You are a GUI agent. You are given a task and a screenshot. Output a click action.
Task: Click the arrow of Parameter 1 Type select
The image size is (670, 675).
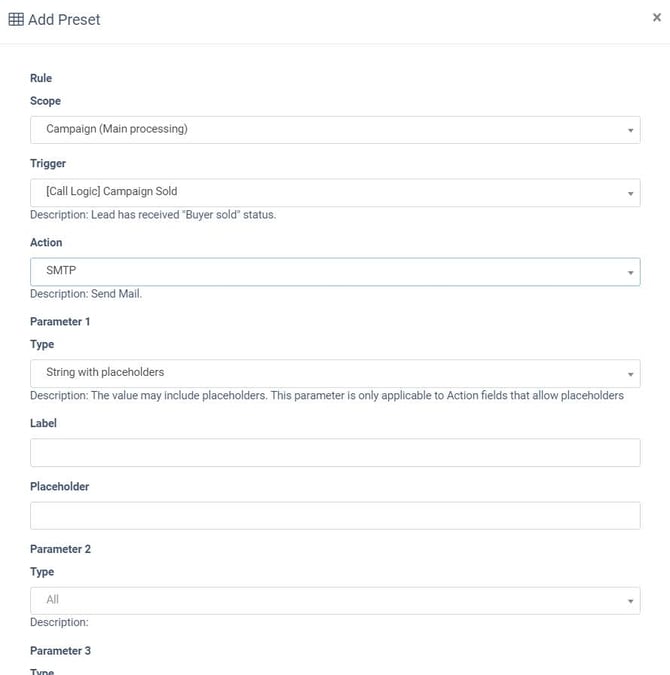point(631,374)
